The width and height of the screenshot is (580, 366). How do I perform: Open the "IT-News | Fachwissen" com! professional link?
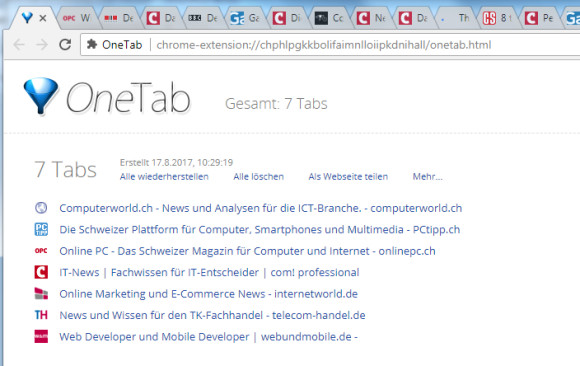pyautogui.click(x=209, y=272)
